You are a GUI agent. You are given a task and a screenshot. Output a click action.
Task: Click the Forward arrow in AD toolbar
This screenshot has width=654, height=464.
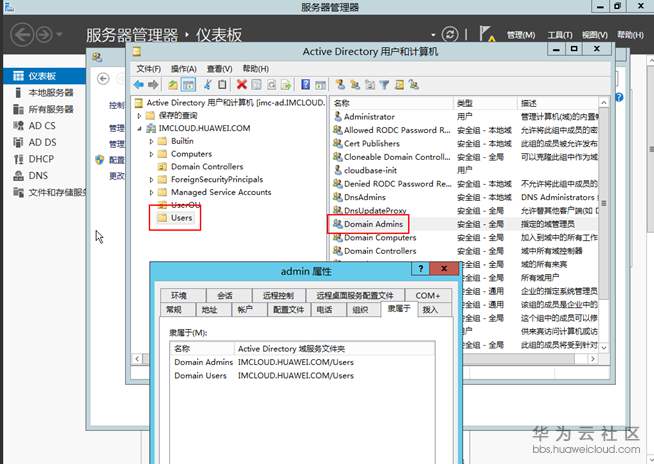pos(153,85)
